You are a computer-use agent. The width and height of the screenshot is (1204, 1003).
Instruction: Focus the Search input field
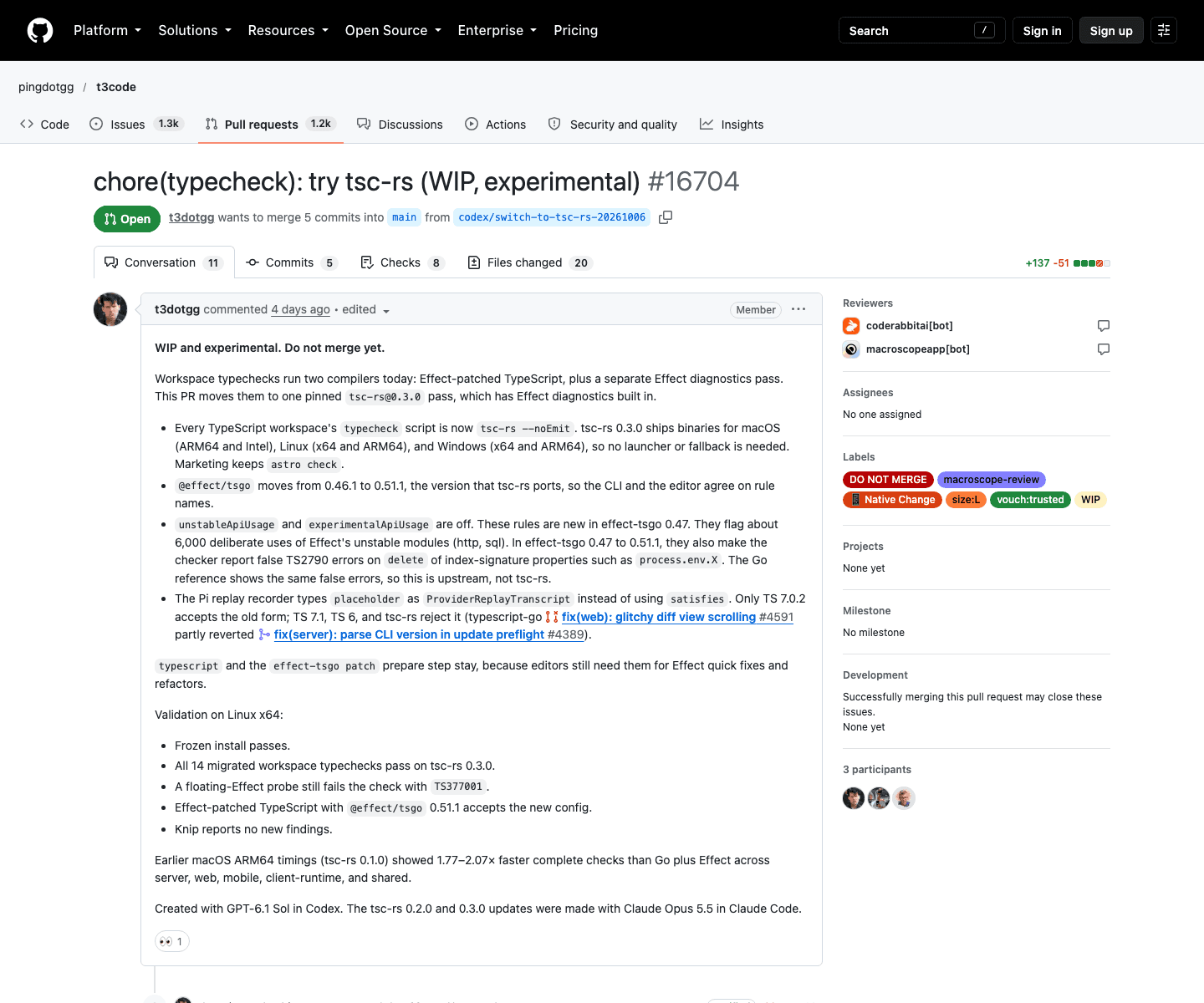point(921,30)
